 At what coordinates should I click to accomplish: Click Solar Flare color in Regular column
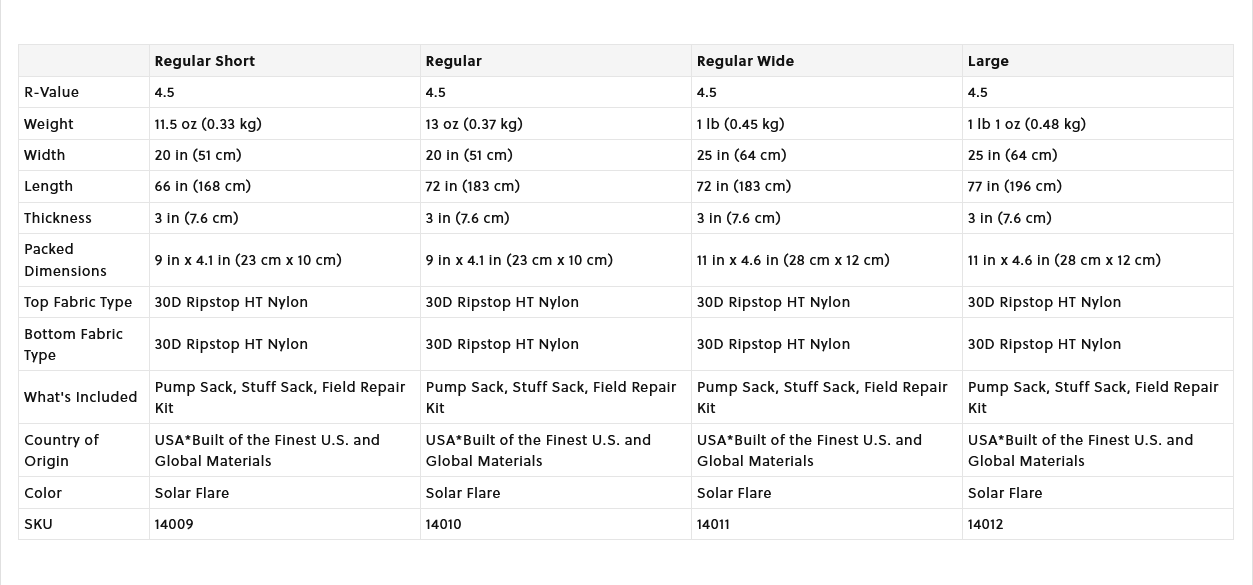click(x=463, y=493)
